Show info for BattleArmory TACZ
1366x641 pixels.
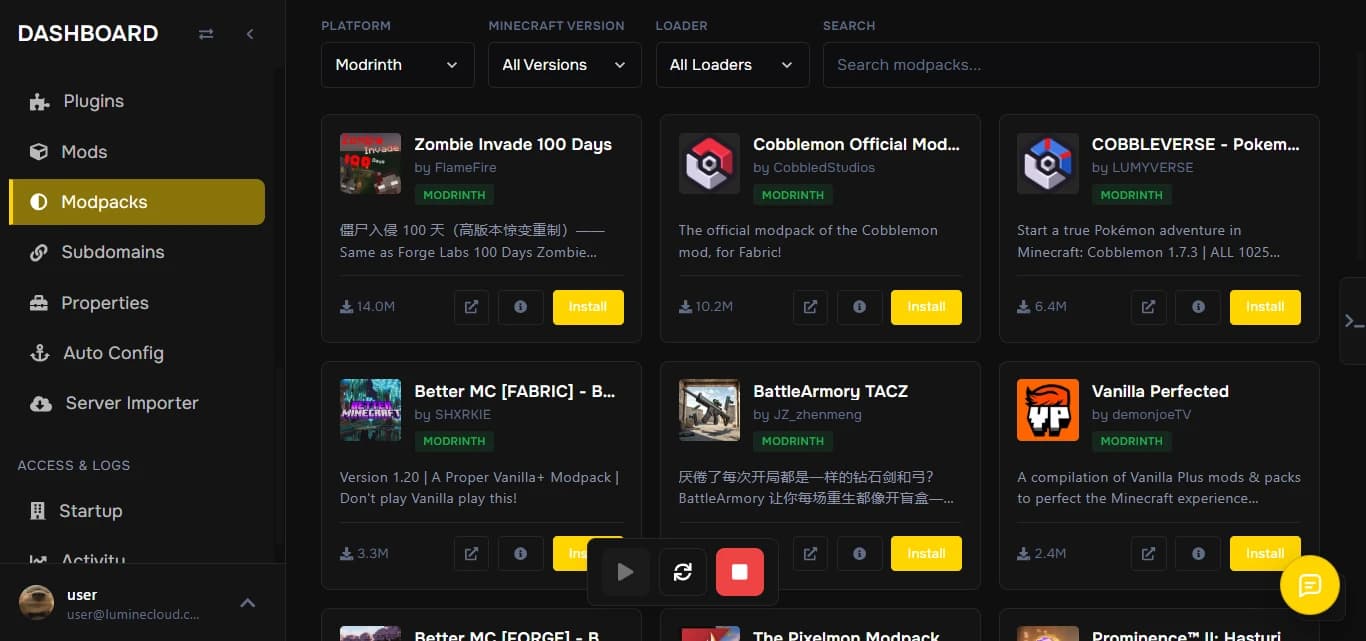(x=859, y=553)
